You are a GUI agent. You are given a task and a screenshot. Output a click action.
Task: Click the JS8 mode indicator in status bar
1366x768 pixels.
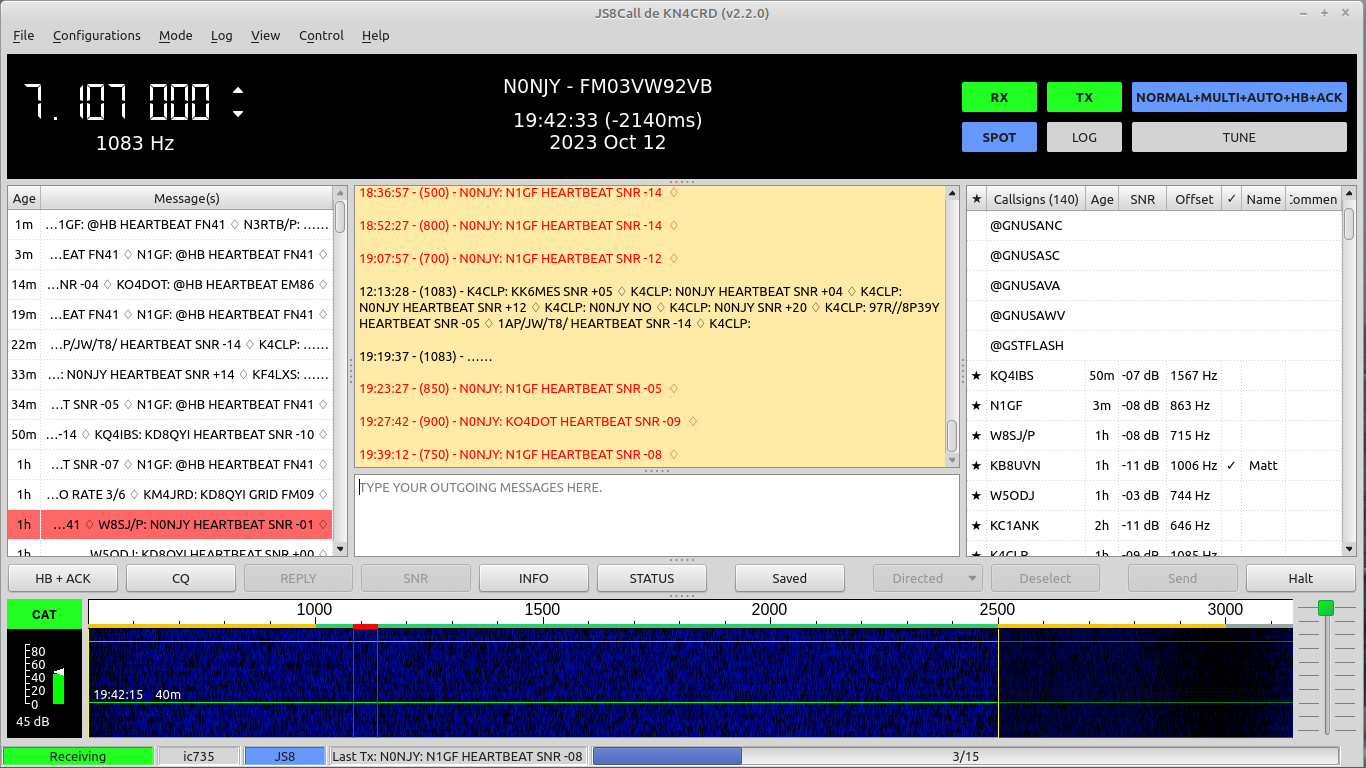click(283, 756)
